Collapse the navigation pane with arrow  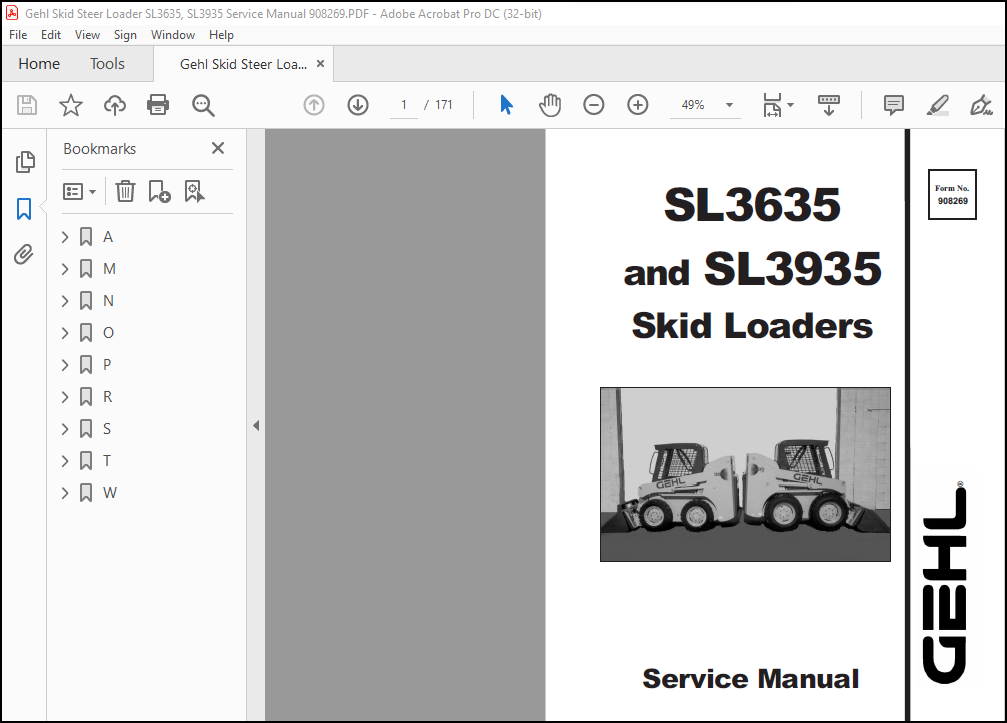point(256,425)
